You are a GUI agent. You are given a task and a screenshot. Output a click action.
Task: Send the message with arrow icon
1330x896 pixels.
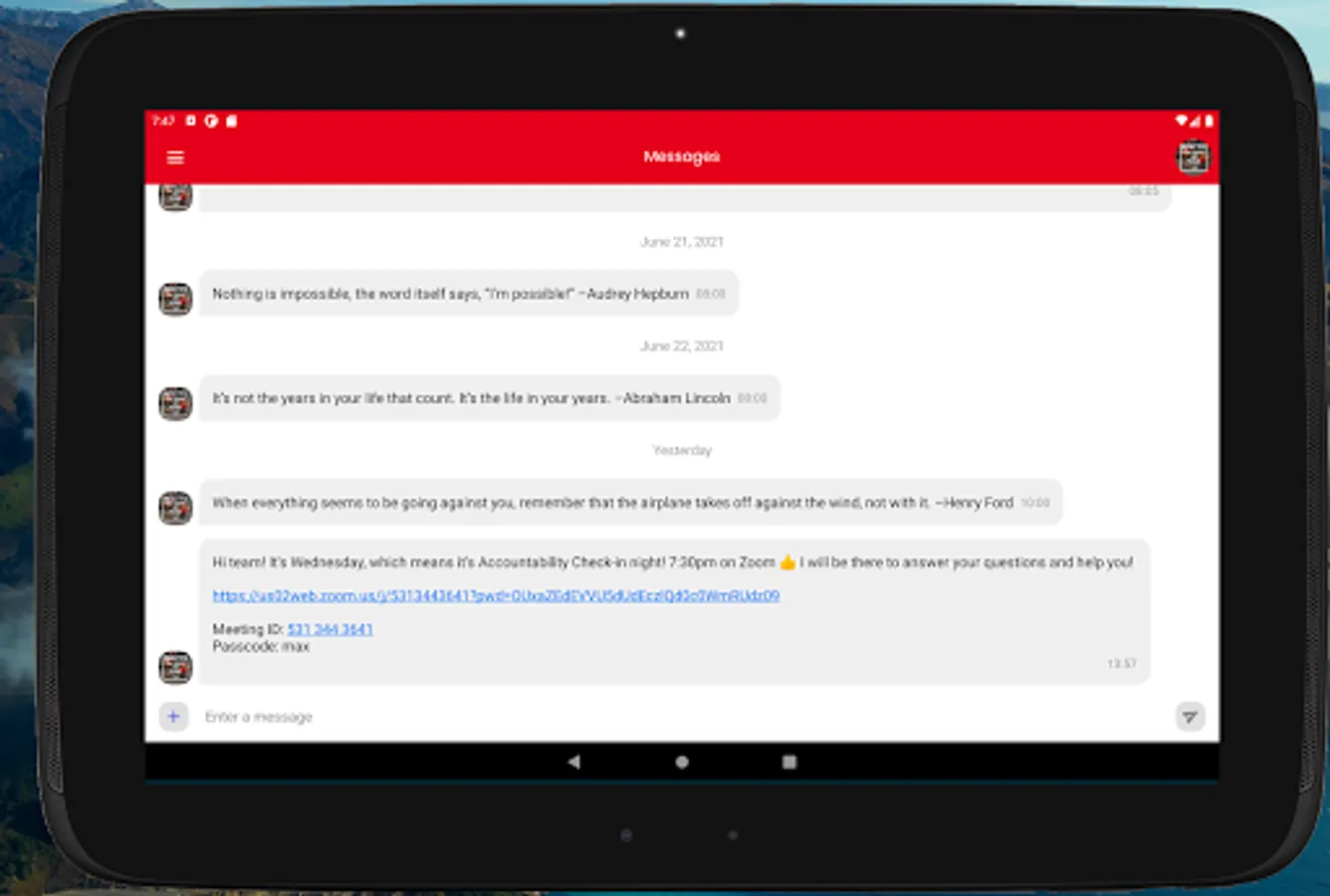[x=1190, y=717]
